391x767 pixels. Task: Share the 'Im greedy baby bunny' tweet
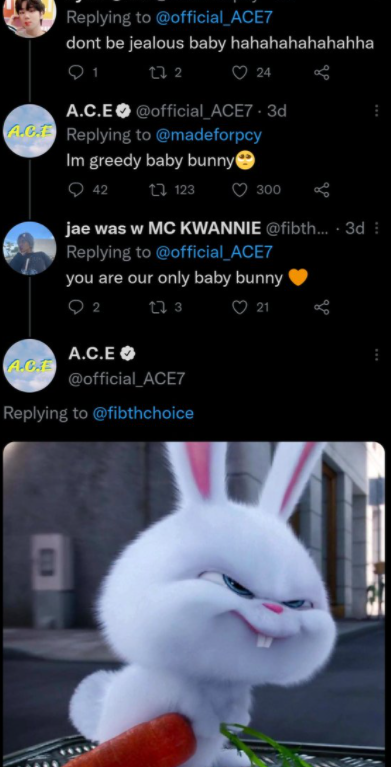322,190
